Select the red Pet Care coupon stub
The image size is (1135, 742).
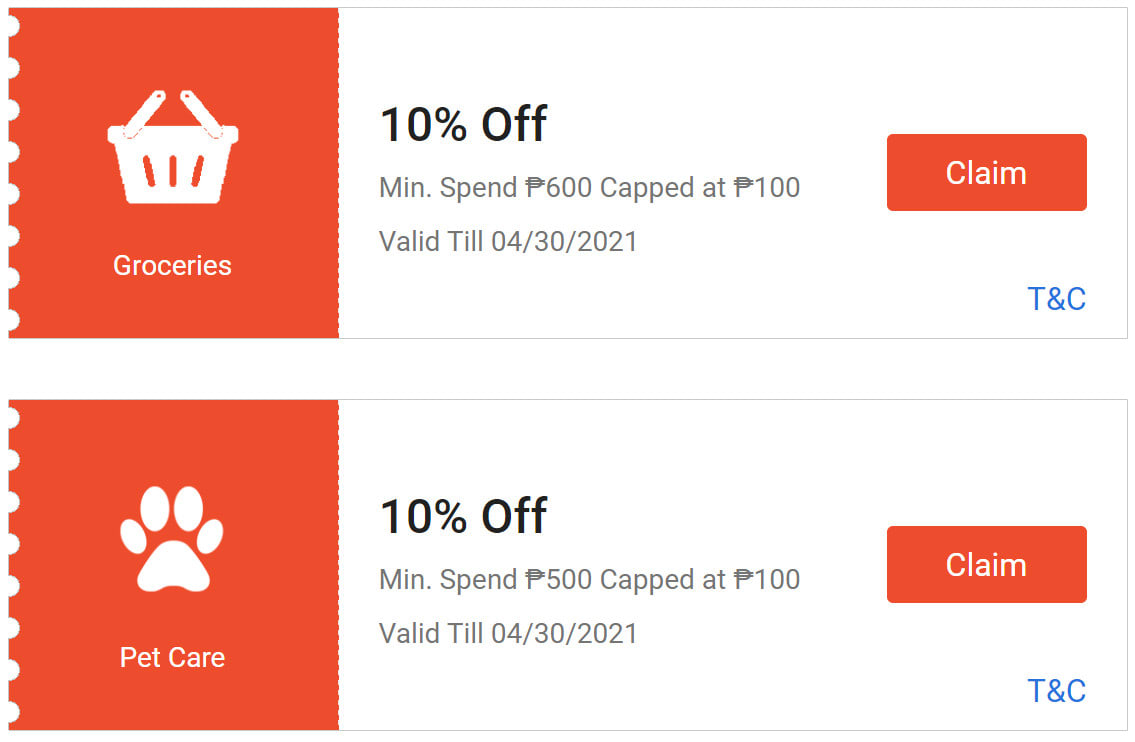click(172, 565)
